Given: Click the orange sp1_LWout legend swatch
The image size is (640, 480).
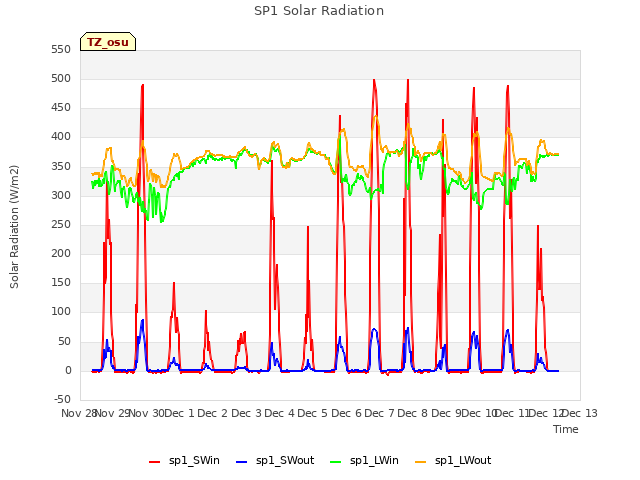Looking at the screenshot, I should tap(420, 461).
